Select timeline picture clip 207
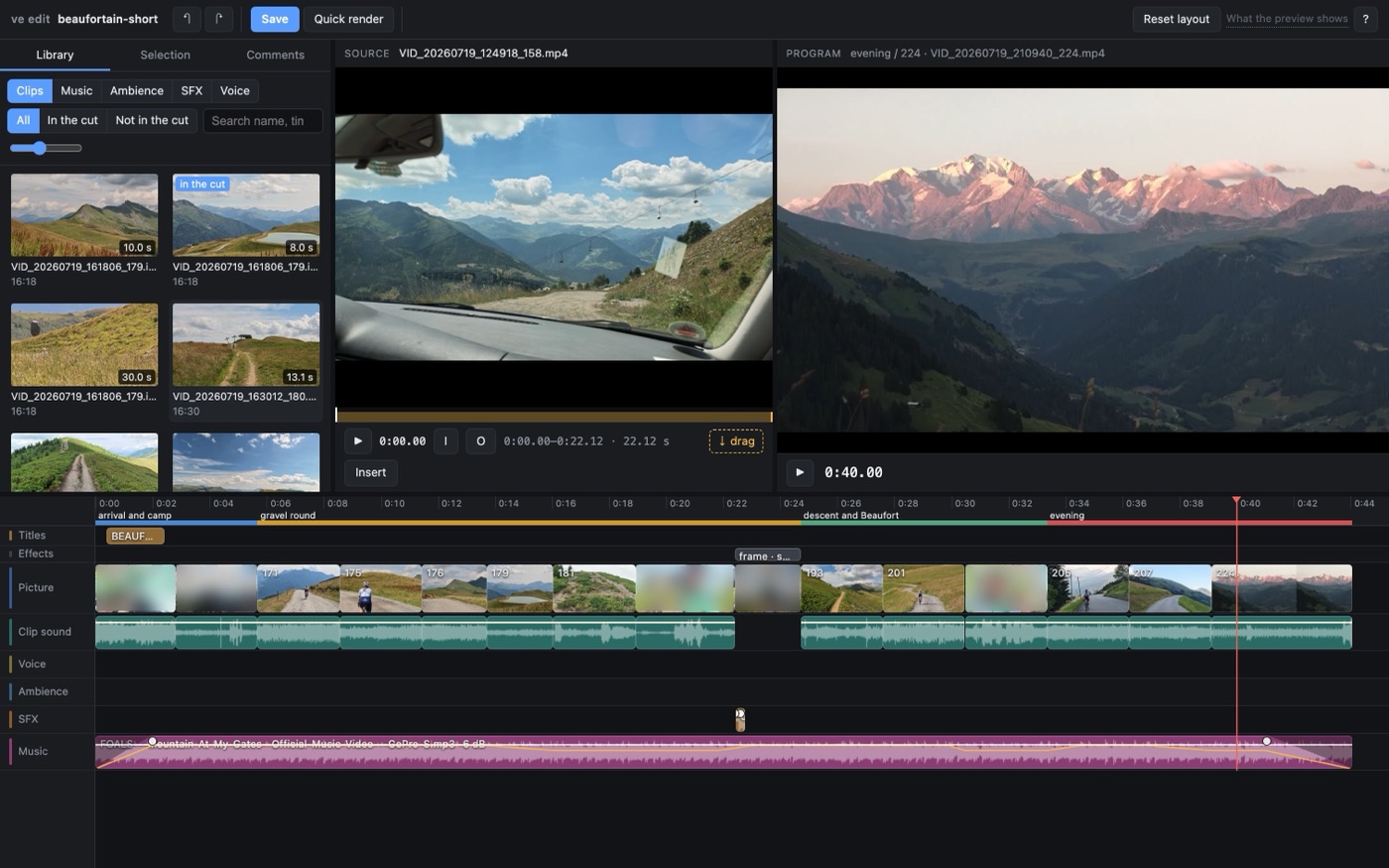This screenshot has height=868, width=1389. pyautogui.click(x=1171, y=588)
